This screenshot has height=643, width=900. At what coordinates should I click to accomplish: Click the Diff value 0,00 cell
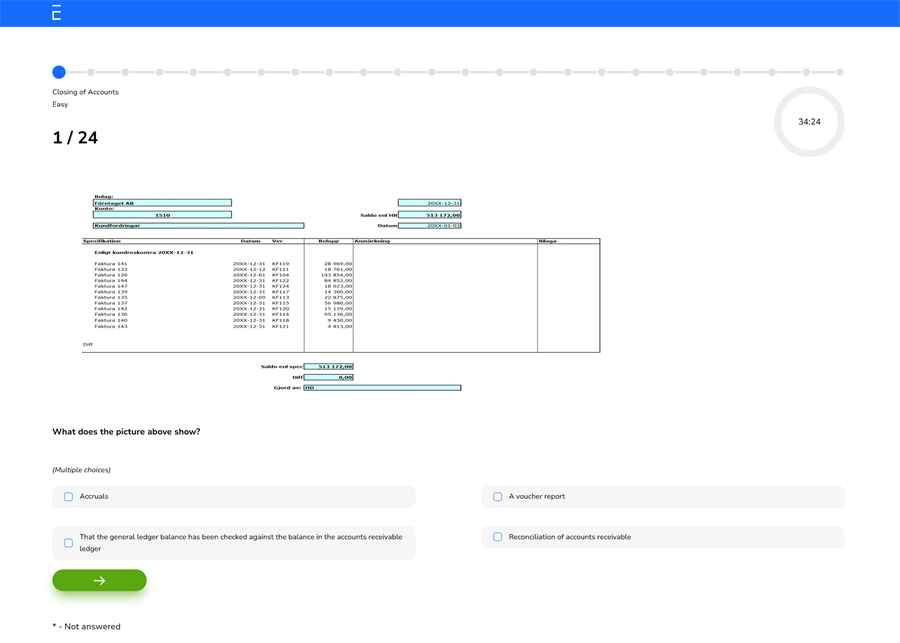[329, 377]
